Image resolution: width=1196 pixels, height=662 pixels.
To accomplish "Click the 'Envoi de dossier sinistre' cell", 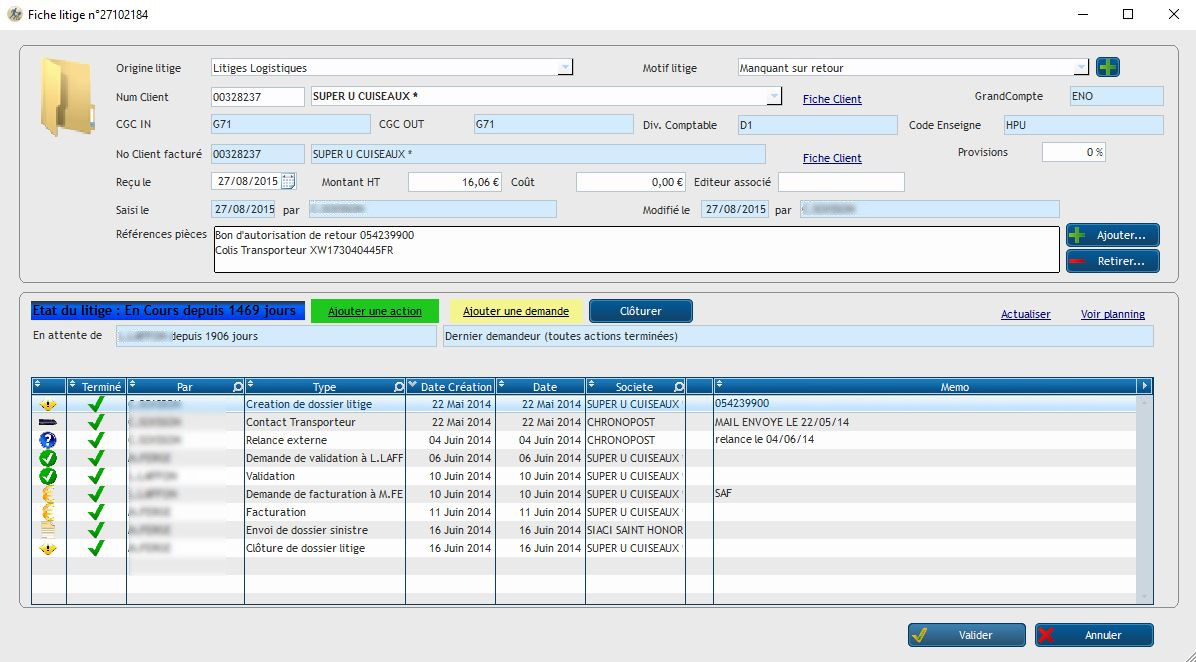I will [325, 530].
